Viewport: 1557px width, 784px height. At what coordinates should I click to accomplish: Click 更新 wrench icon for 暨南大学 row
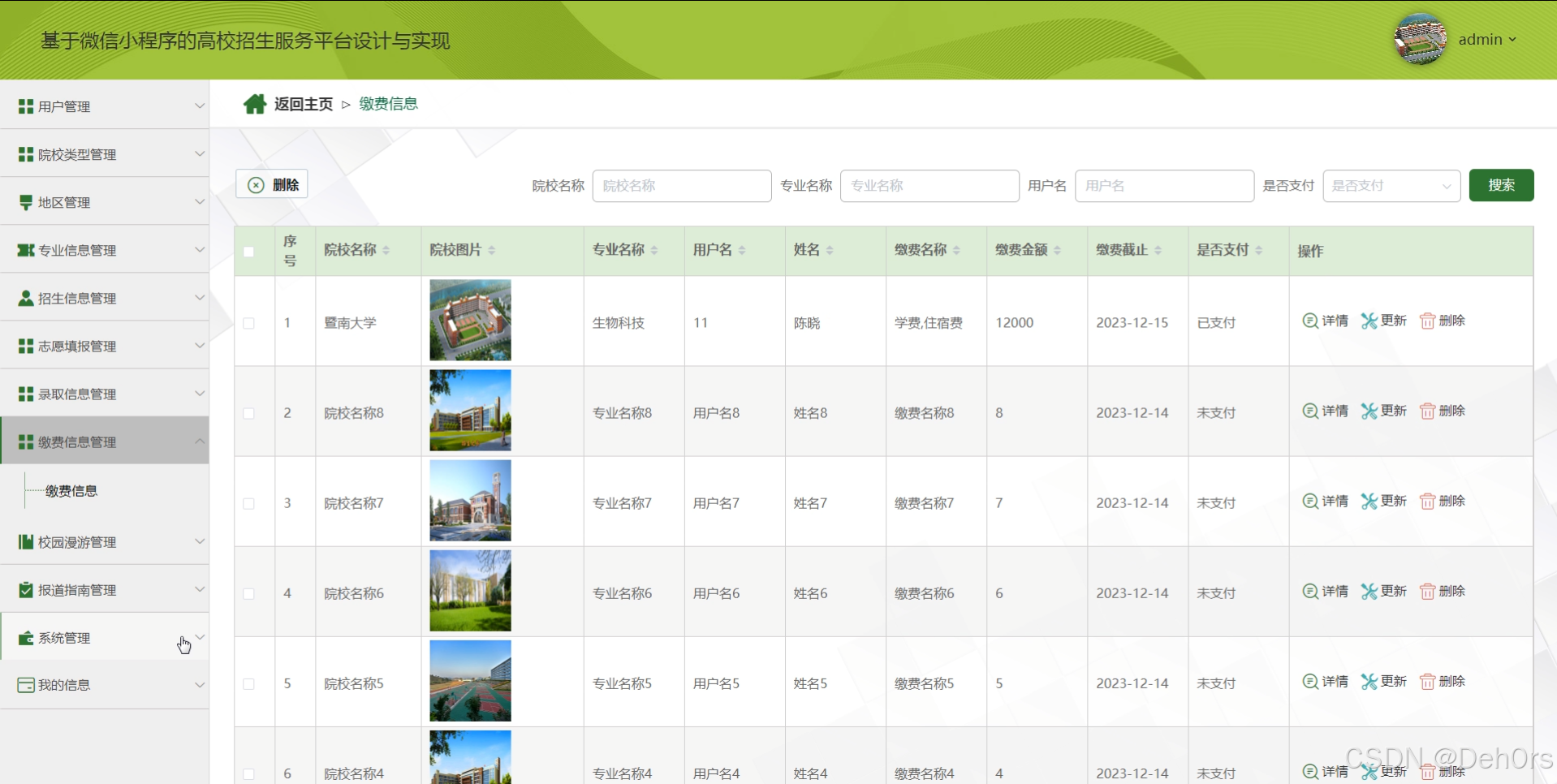tap(1369, 321)
